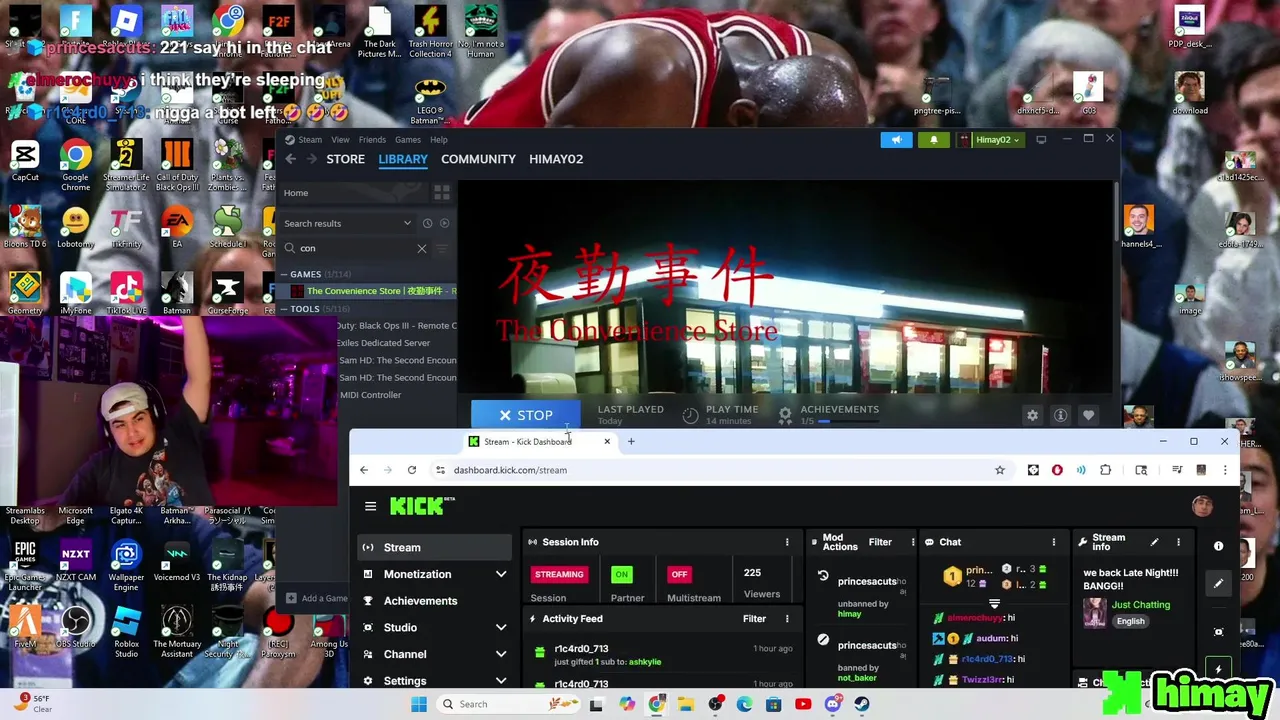Open CapCut desktop shortcut
The image size is (1280, 720).
tap(25, 160)
